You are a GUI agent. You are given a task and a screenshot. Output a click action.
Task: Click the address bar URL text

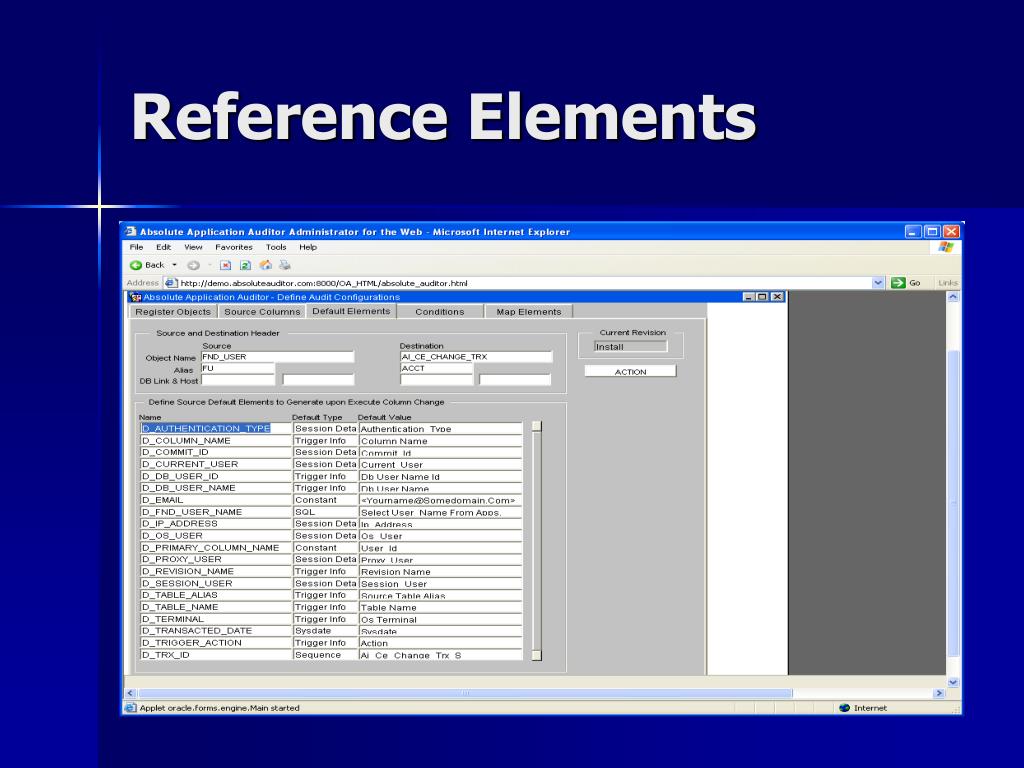click(x=324, y=283)
